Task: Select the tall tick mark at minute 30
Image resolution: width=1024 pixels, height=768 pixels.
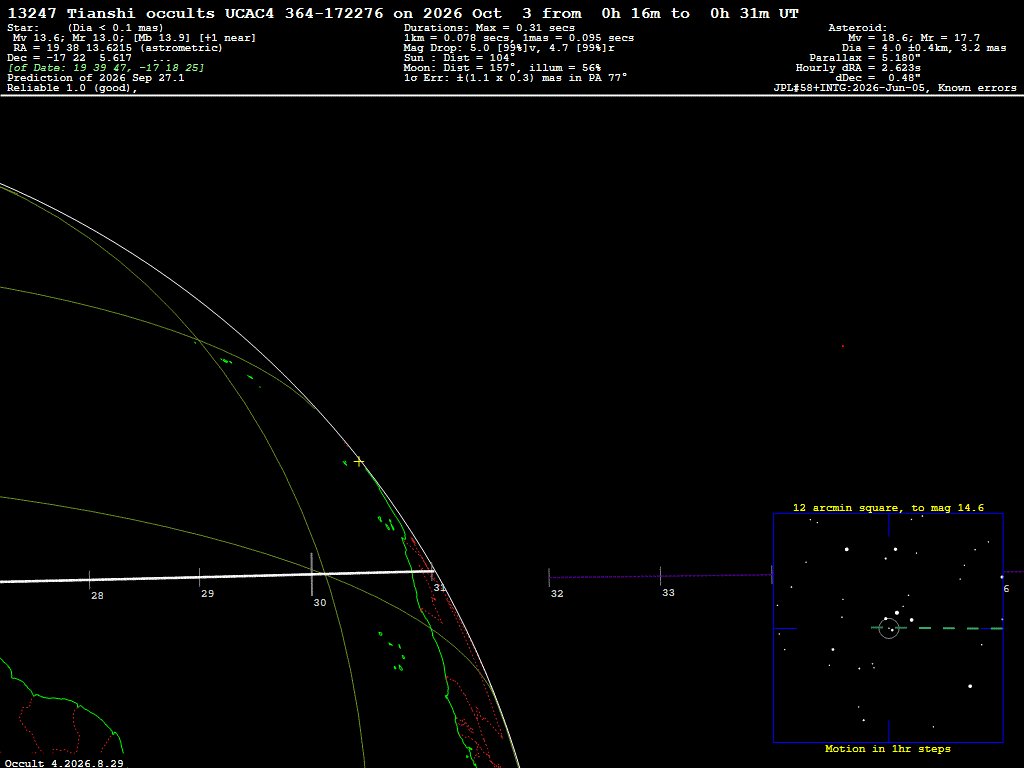Action: pyautogui.click(x=312, y=574)
